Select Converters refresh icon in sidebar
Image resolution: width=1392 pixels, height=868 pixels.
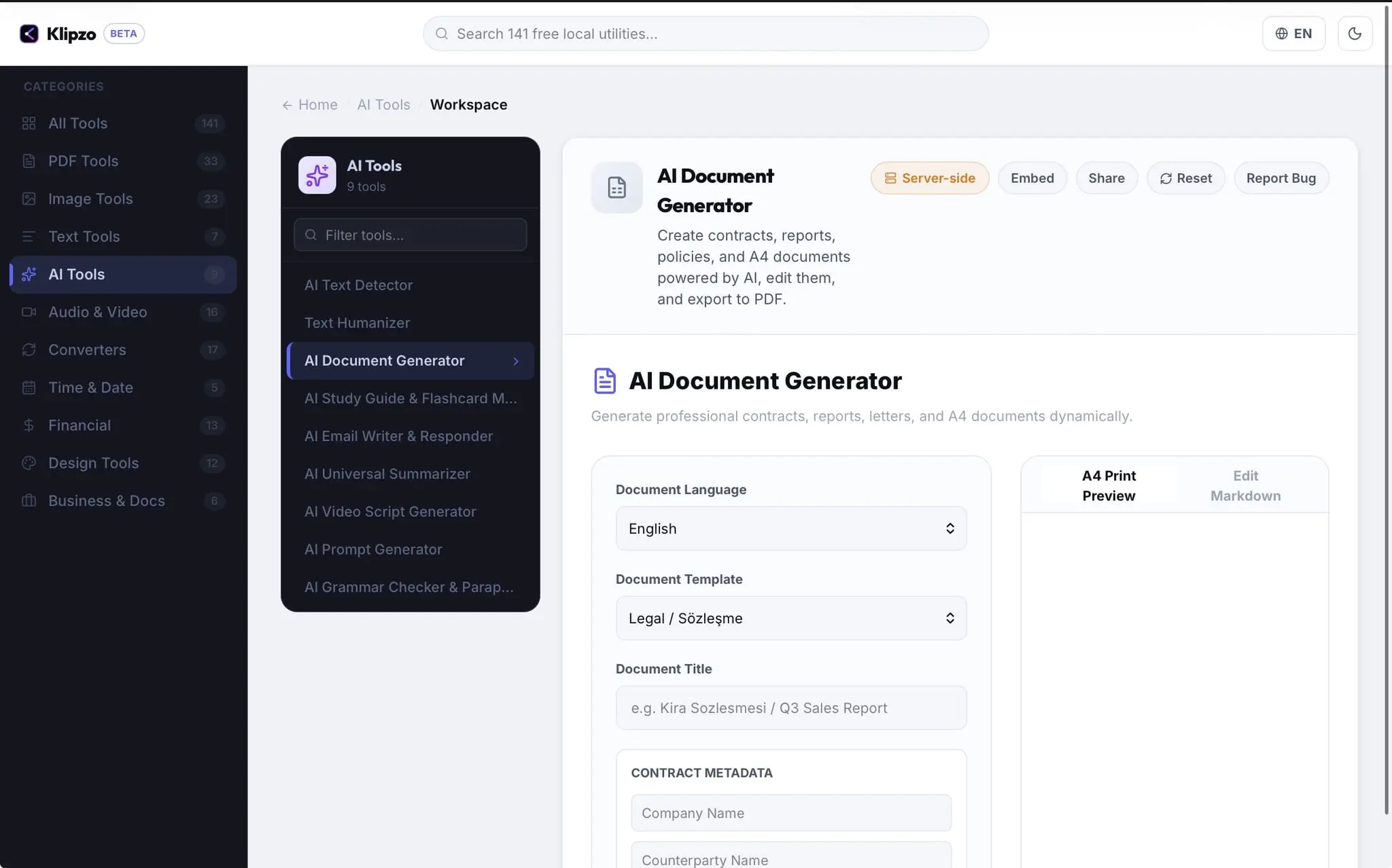[x=29, y=349]
